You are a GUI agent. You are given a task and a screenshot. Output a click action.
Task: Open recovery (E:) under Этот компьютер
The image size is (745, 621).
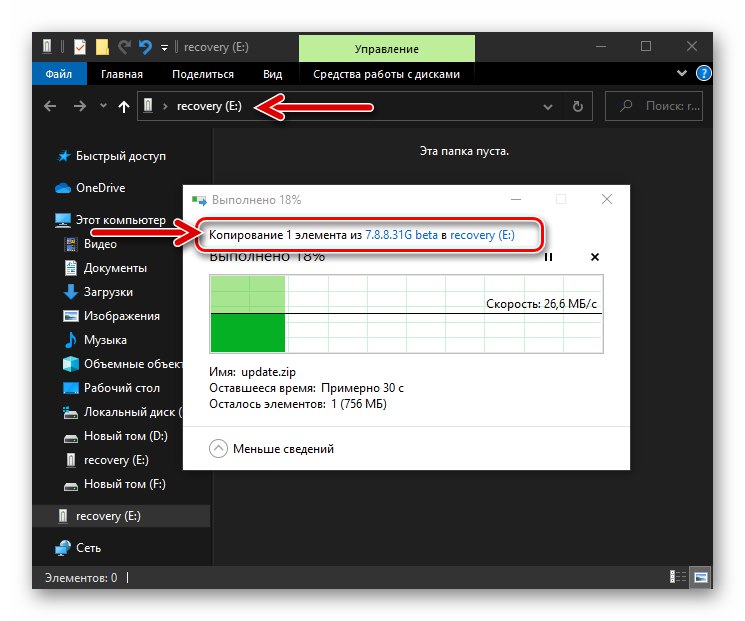(116, 460)
